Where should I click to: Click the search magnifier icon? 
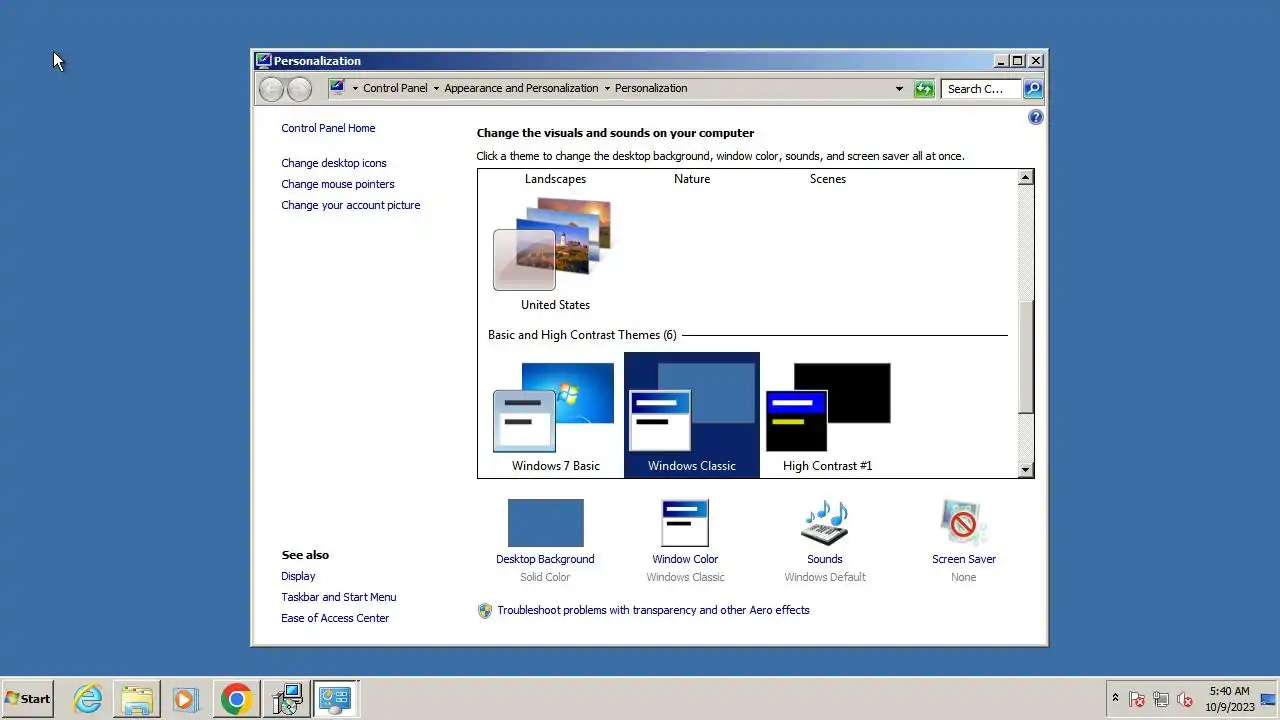[1033, 89]
